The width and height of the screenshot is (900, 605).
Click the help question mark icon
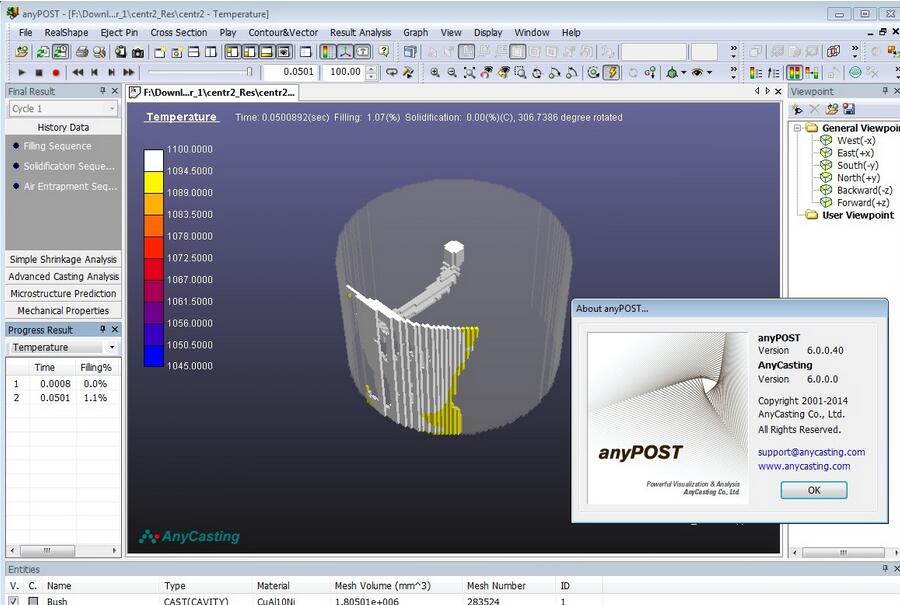383,52
